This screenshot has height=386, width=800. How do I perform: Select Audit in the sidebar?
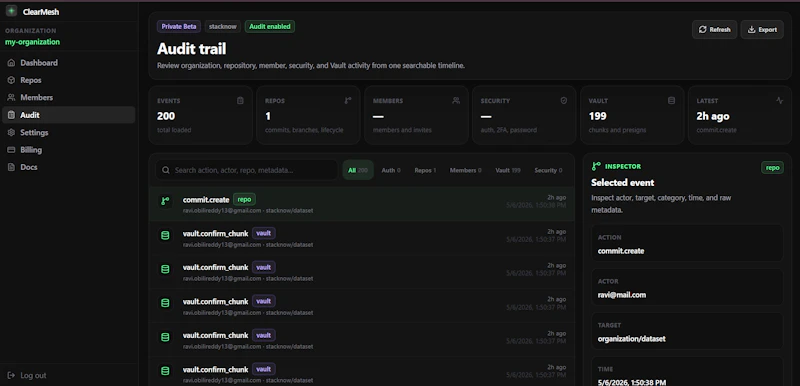coord(68,115)
